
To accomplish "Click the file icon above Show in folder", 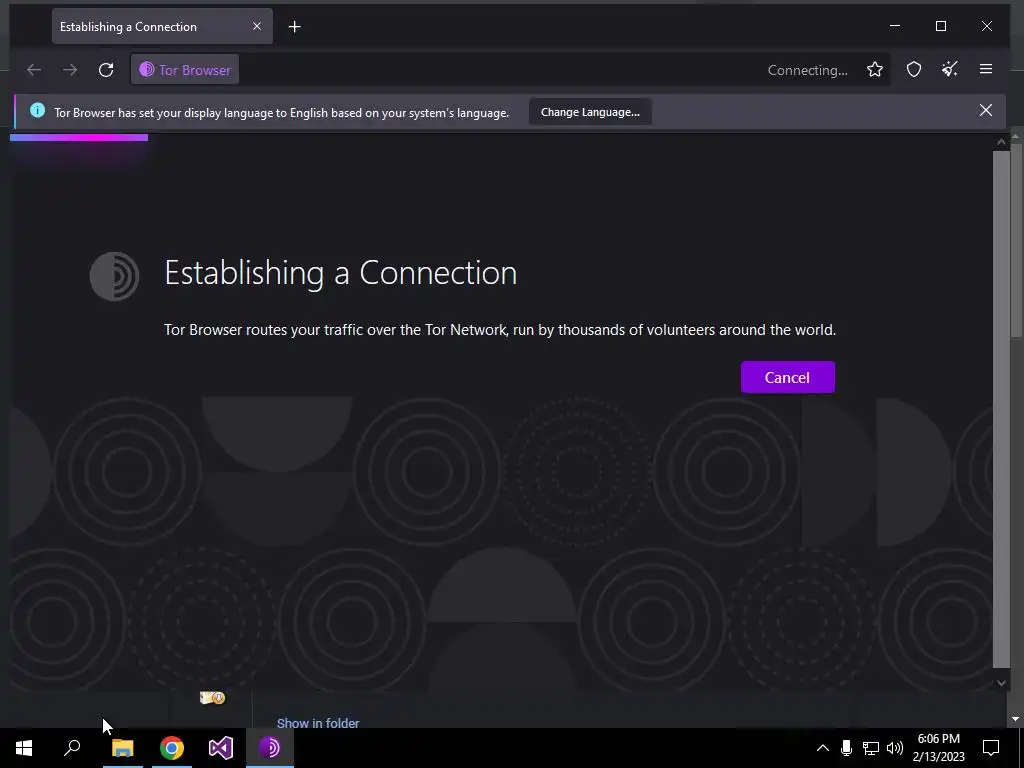I will (212, 698).
